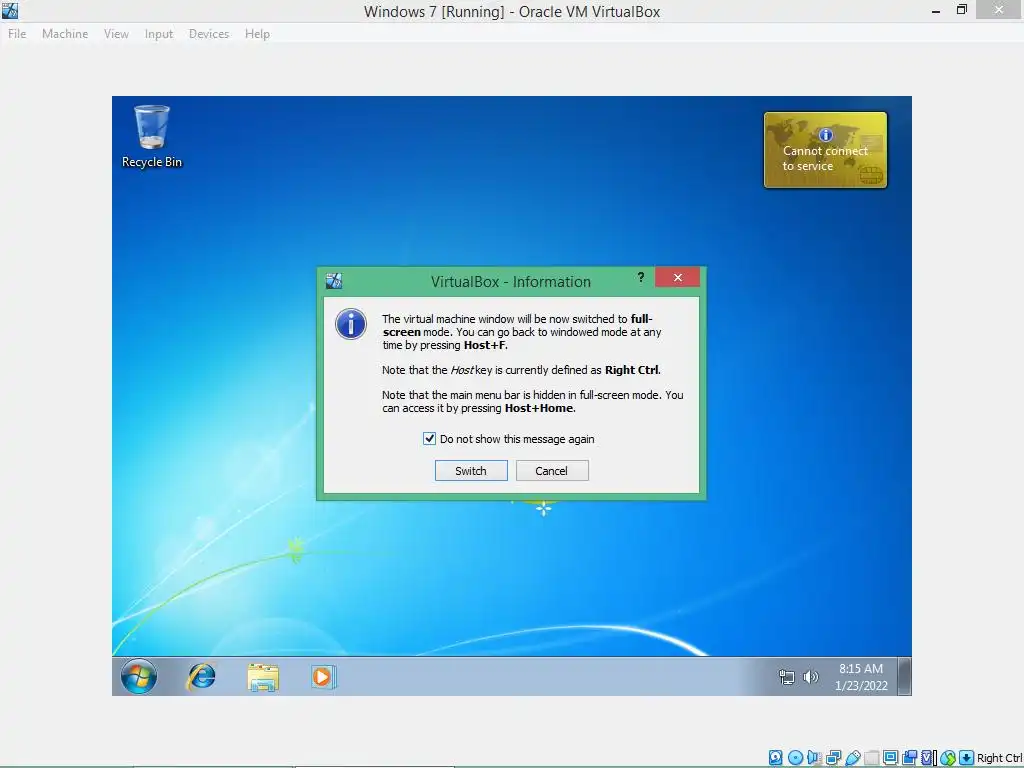Click the keyboard capture arrow icon
This screenshot has width=1024, height=768.
coord(967,758)
